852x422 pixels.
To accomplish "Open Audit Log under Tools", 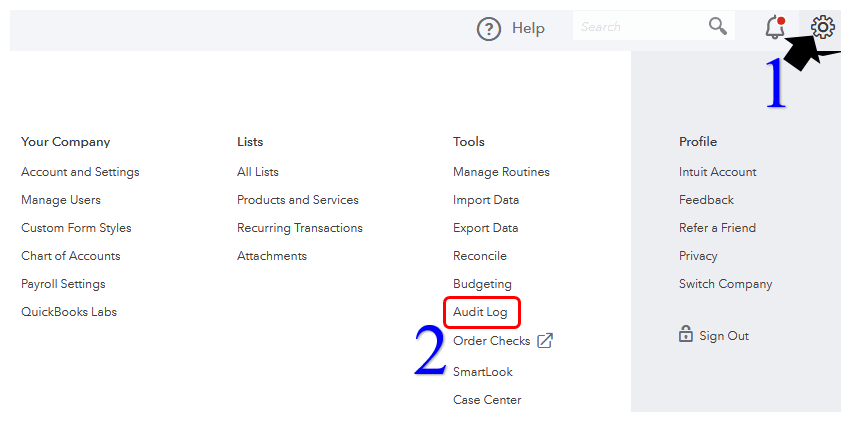I will (480, 313).
